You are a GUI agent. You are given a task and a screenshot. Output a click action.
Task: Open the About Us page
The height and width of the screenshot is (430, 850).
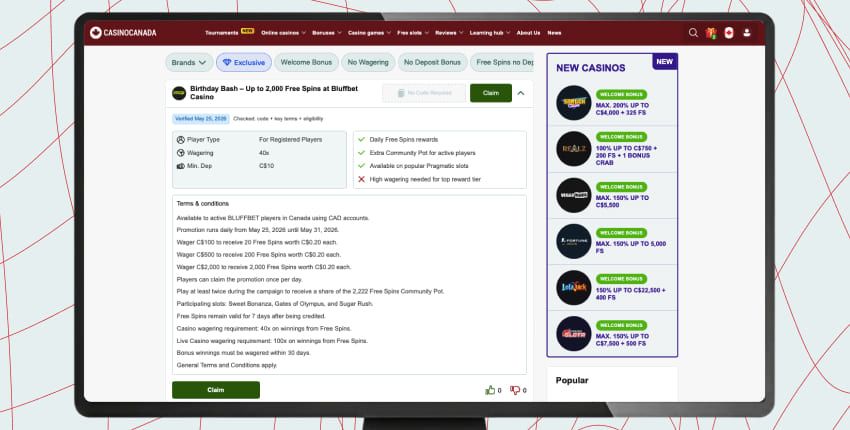(528, 33)
